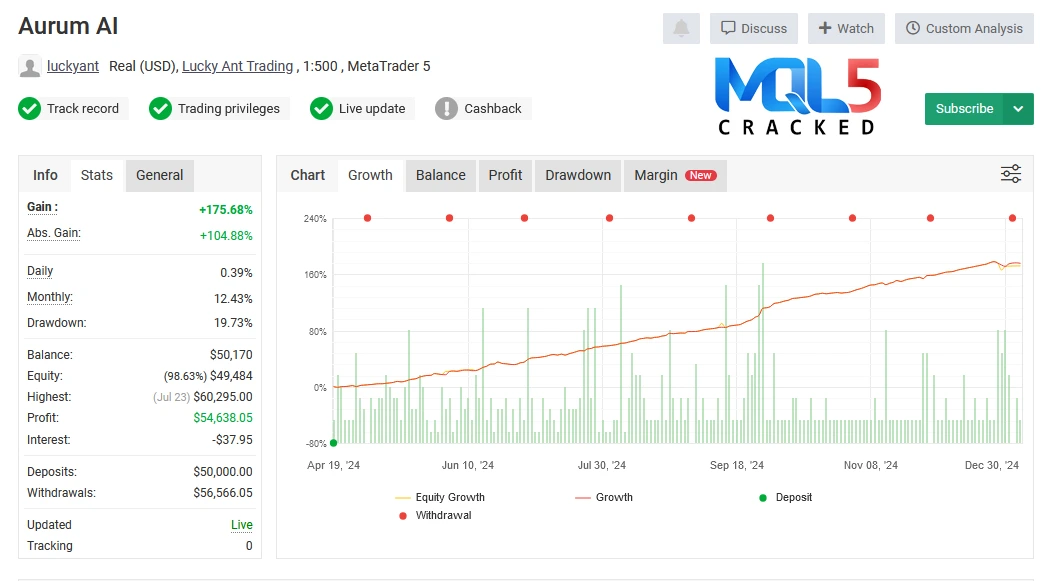Select the Info tab
1049x581 pixels.
tap(45, 175)
